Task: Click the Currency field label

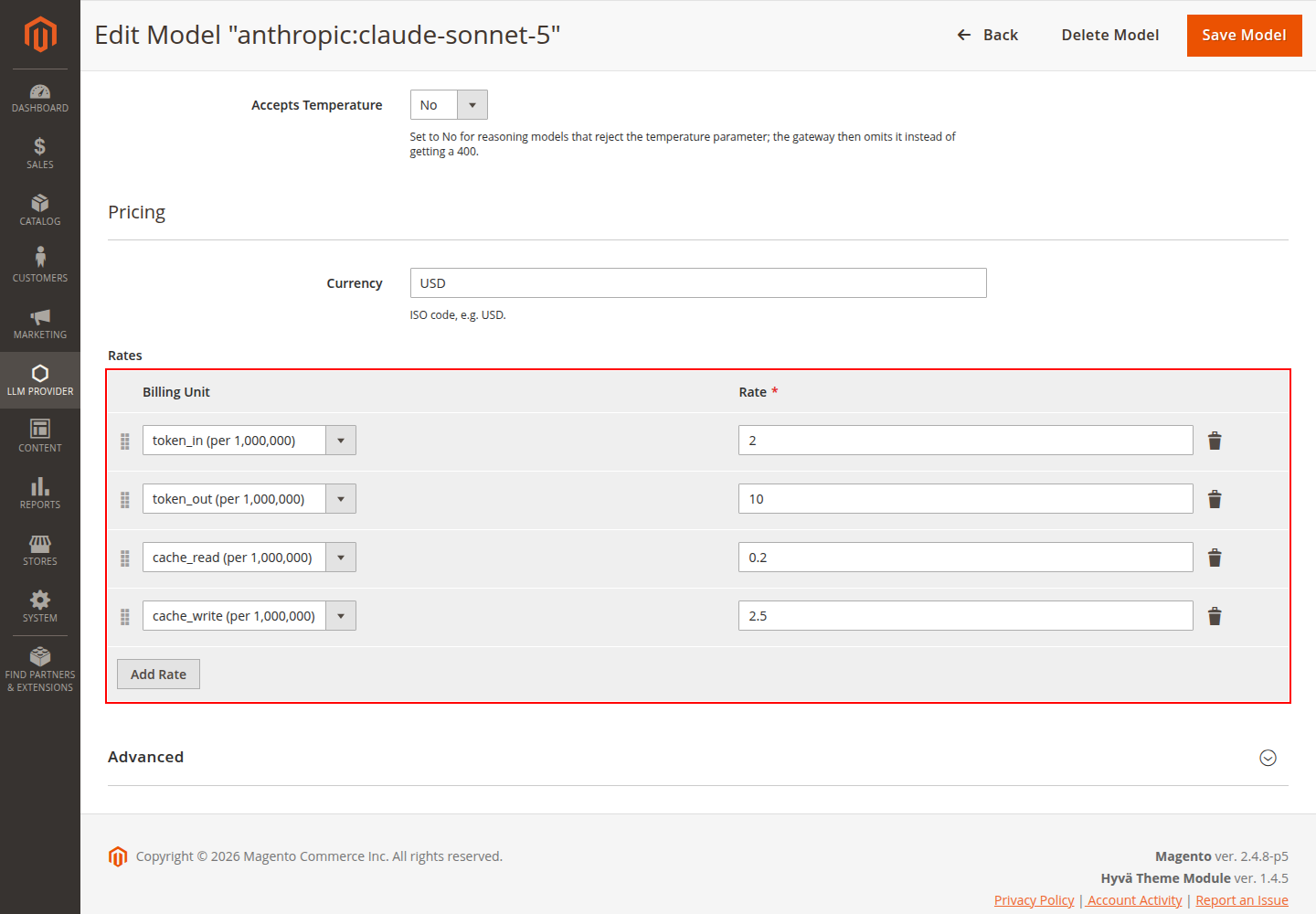Action: tap(355, 283)
